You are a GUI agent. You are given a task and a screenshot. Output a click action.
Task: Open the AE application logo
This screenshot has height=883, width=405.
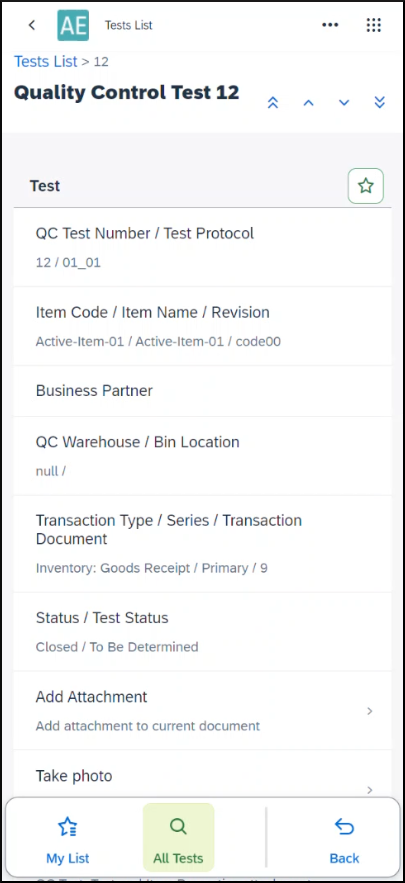[x=73, y=25]
